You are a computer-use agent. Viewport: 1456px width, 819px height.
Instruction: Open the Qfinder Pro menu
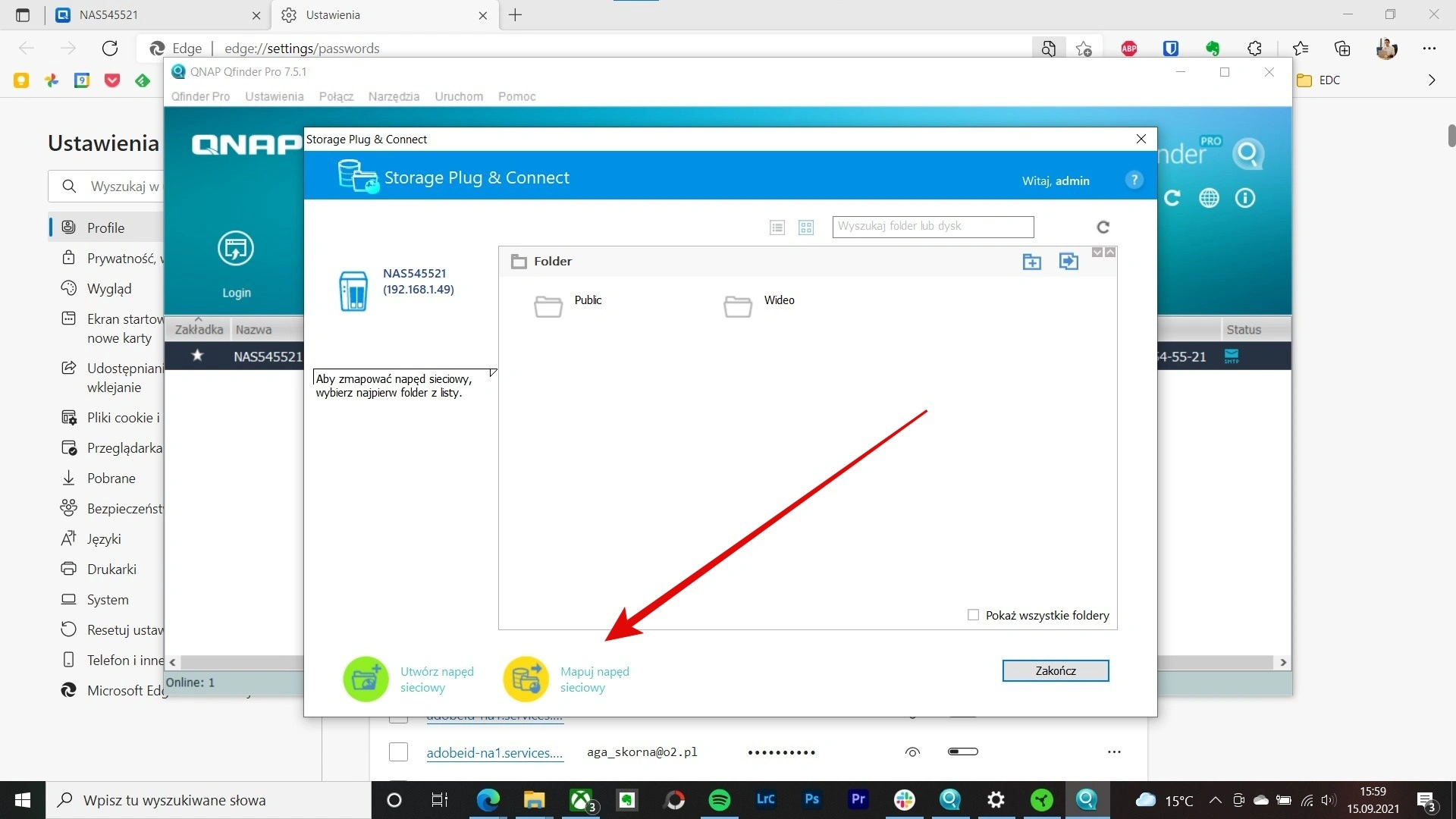point(200,96)
